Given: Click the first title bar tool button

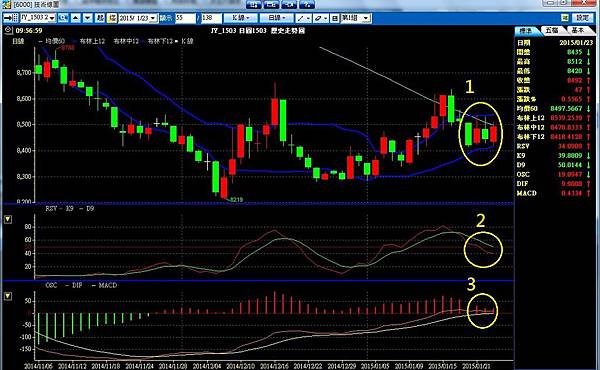Looking at the screenshot, I should tap(253, 4).
